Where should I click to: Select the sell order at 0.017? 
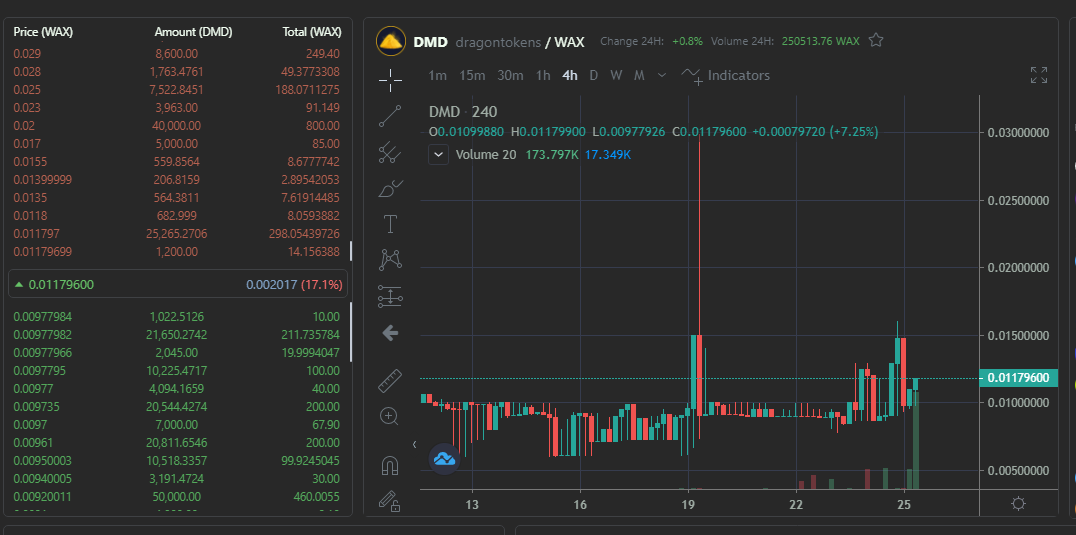(x=178, y=144)
